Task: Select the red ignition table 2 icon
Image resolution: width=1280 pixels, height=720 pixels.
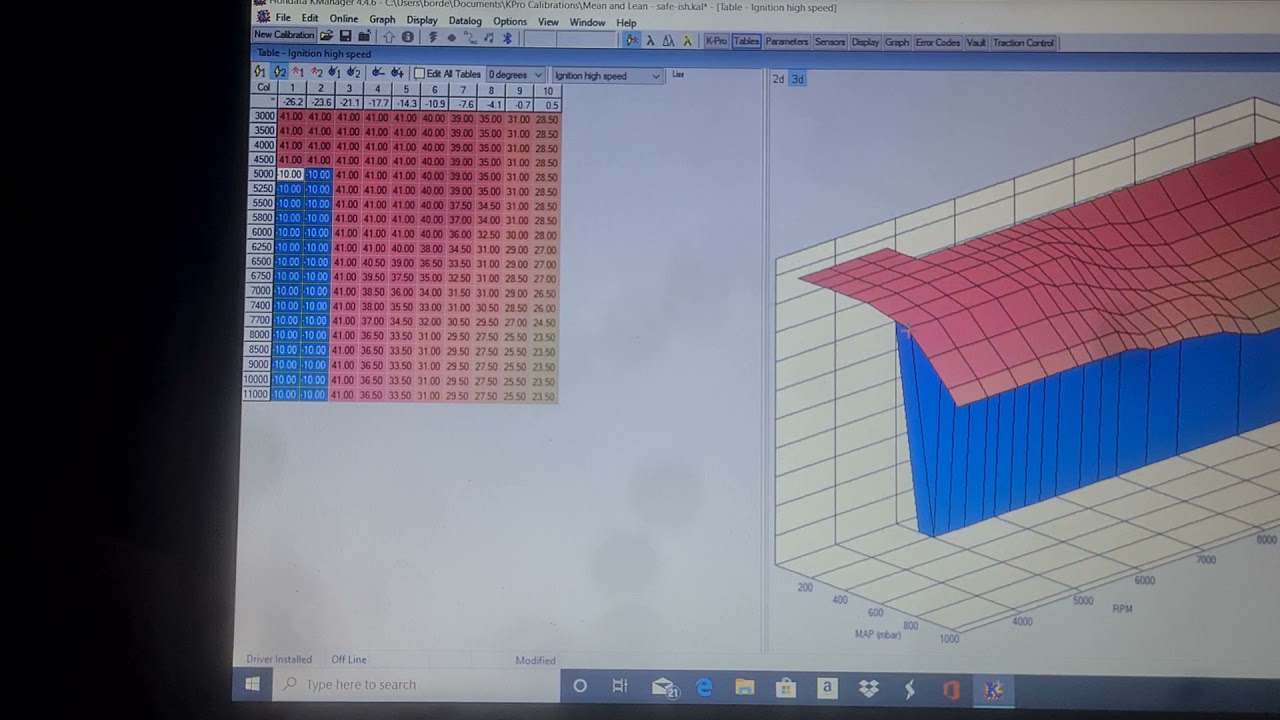Action: 317,72
